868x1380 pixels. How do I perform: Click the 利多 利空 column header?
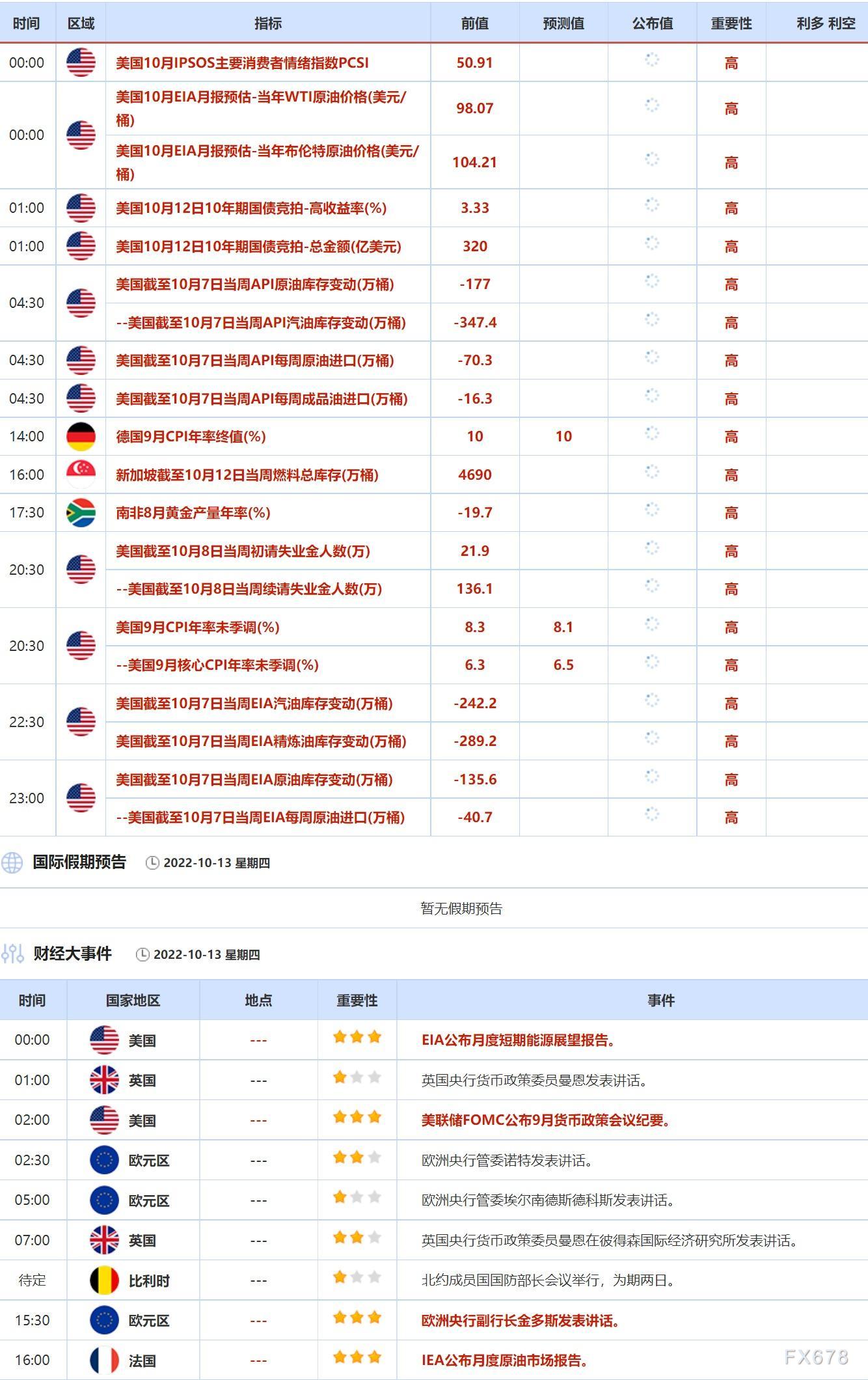pyautogui.click(x=826, y=23)
